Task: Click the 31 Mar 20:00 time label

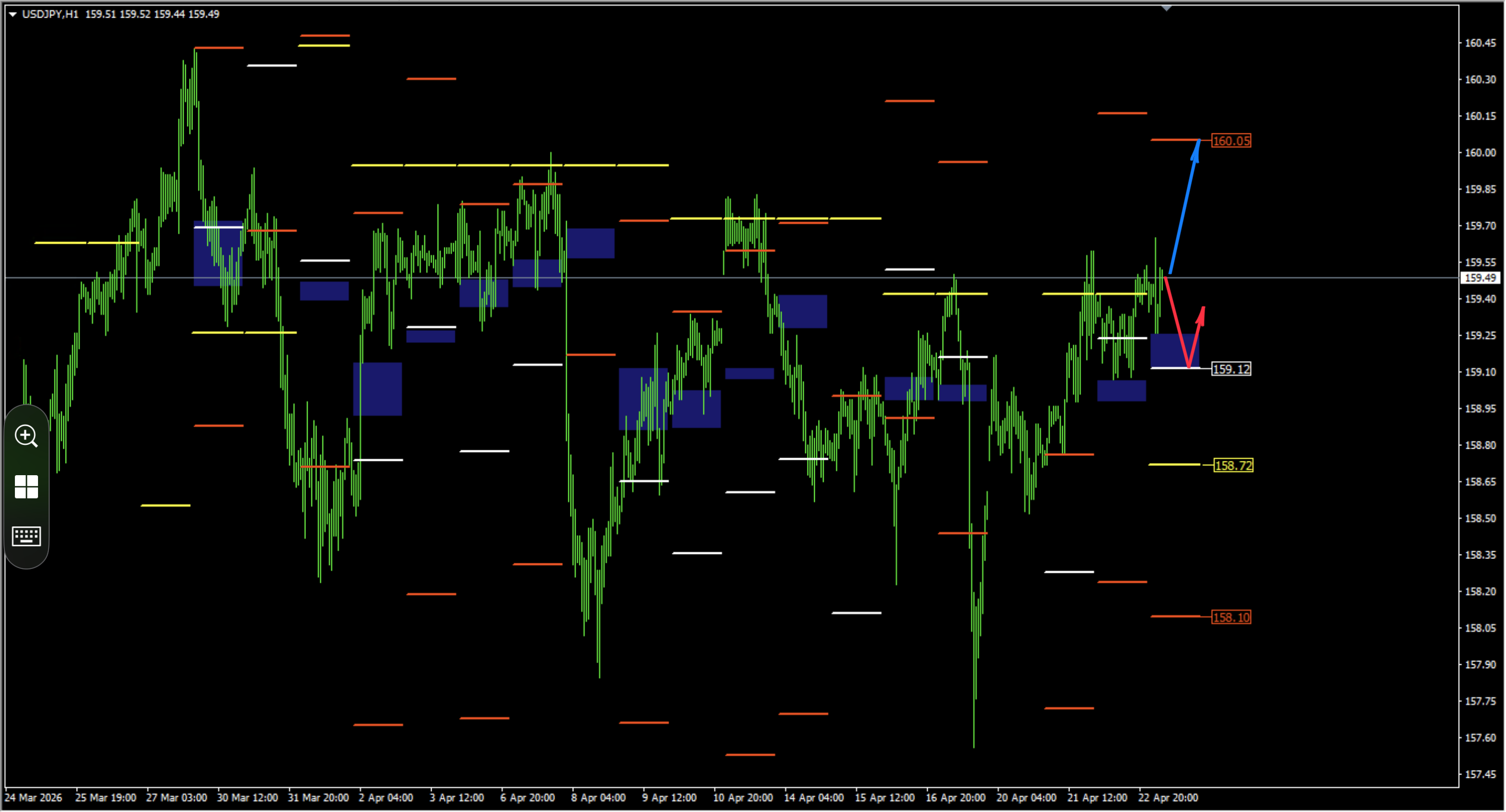Action: [x=318, y=798]
